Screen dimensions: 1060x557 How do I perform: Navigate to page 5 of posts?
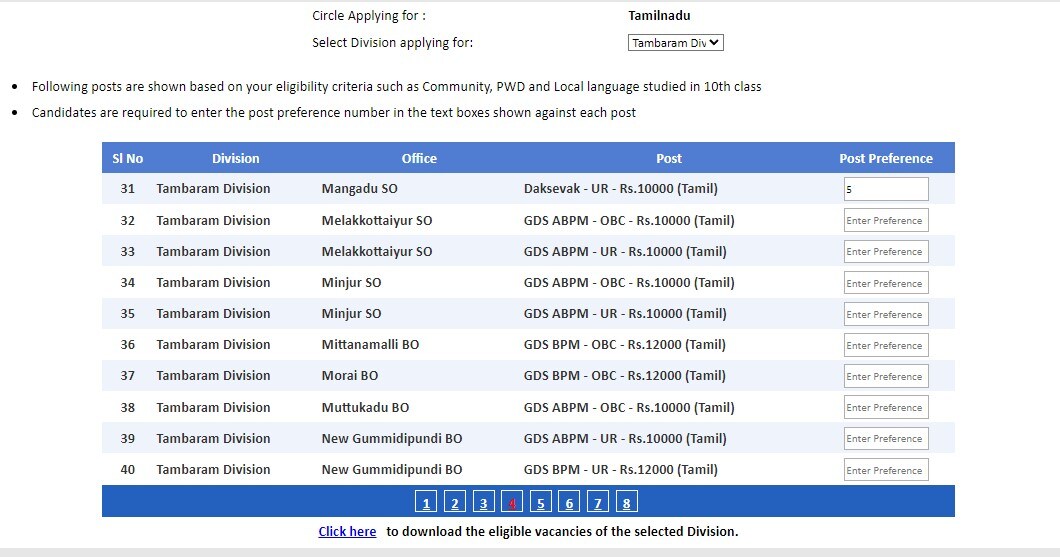(540, 503)
